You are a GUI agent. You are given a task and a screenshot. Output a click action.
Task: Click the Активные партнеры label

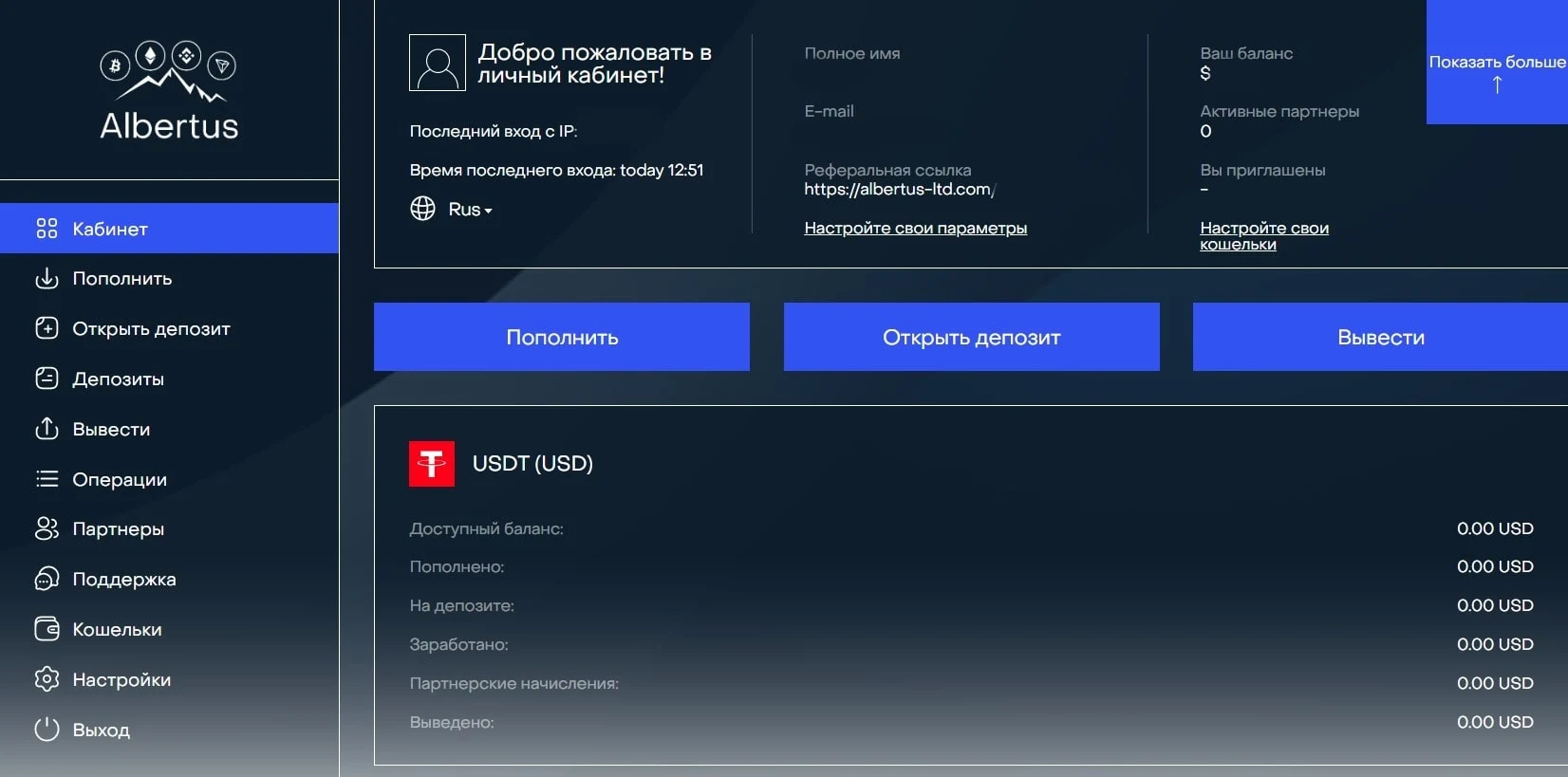(x=1279, y=111)
